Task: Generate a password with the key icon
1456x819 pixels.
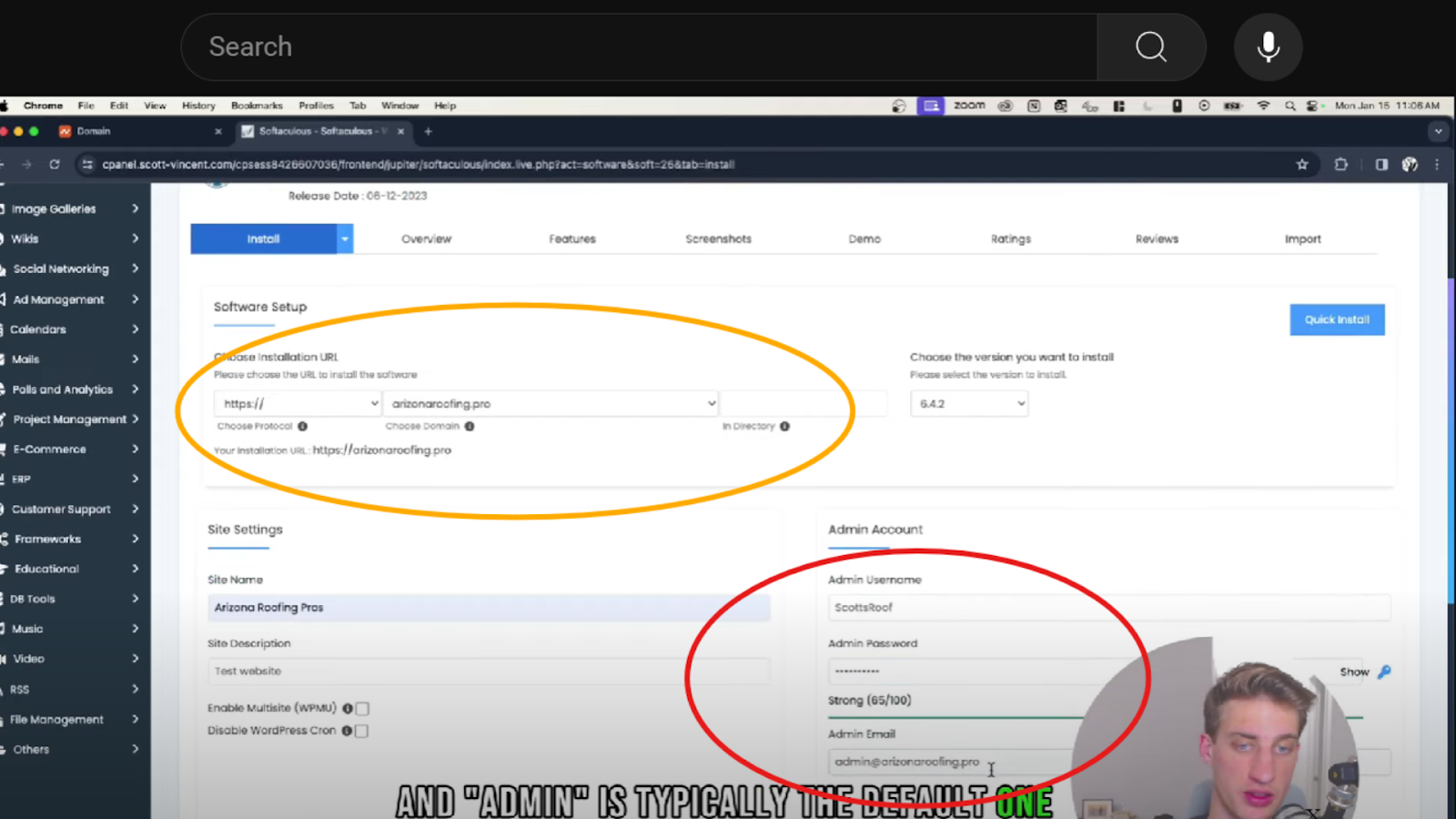Action: pos(1384,672)
